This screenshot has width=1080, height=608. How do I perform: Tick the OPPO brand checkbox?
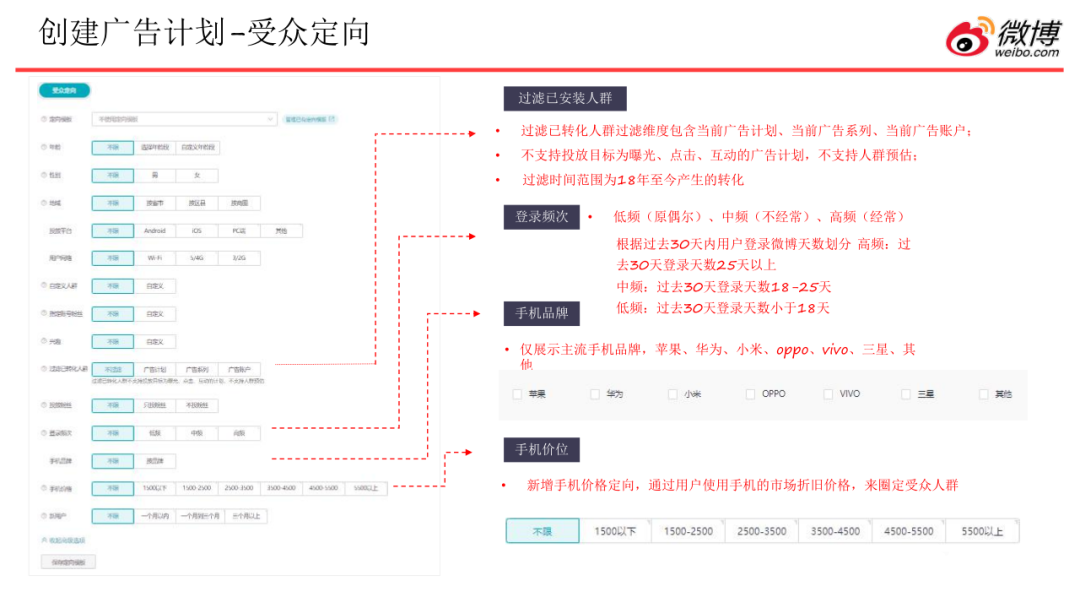(x=750, y=394)
